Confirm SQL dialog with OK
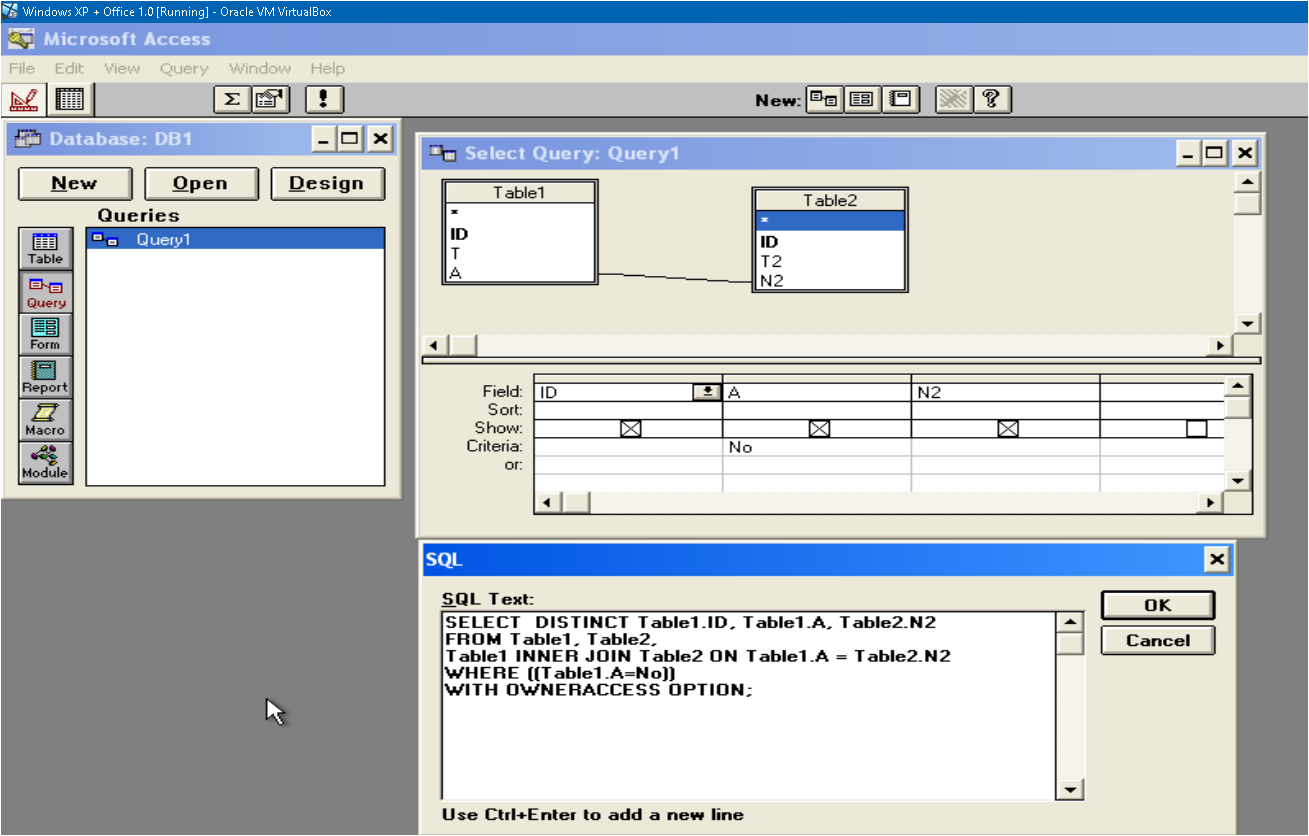 [x=1158, y=605]
